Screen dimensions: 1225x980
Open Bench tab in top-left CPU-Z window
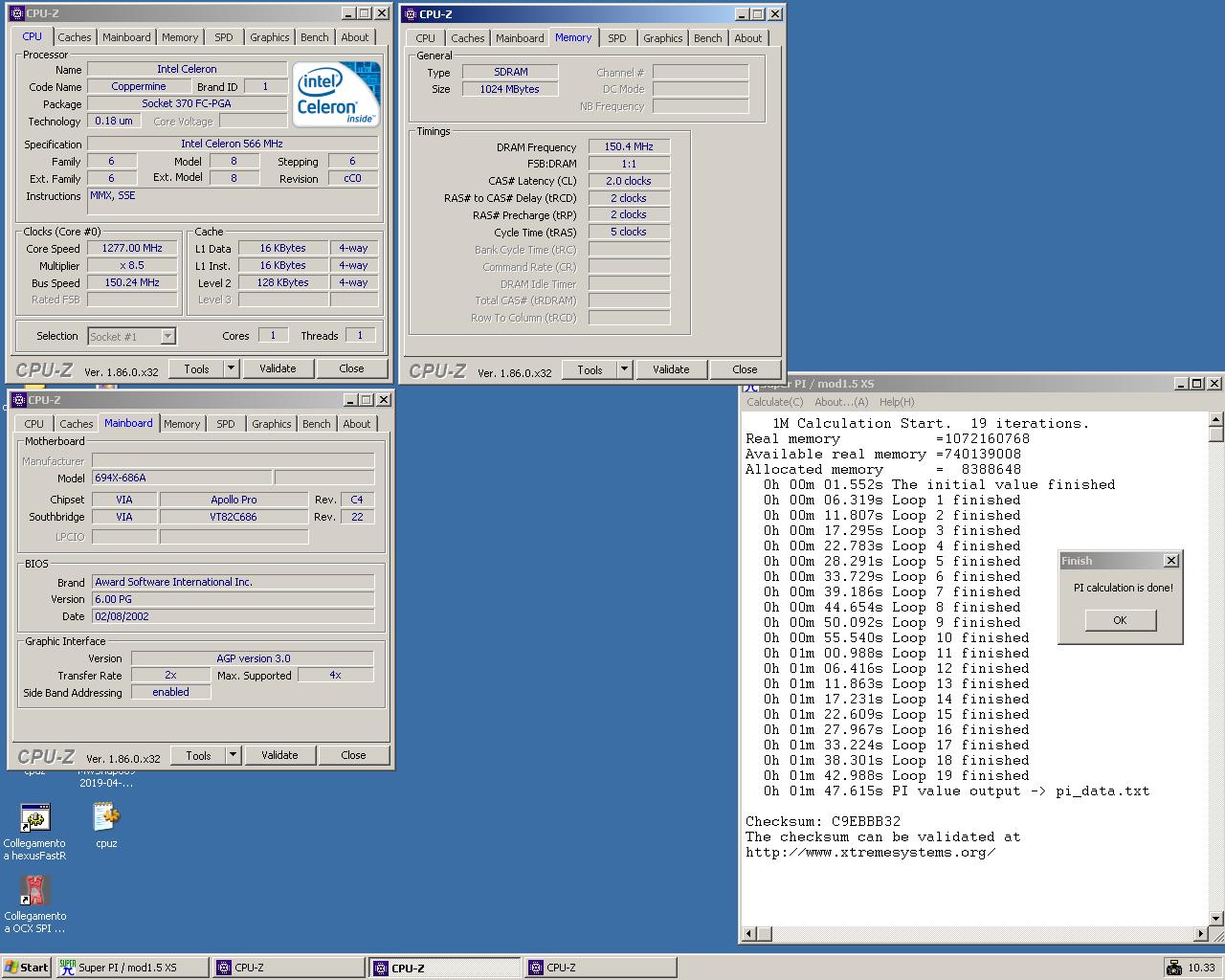[314, 37]
